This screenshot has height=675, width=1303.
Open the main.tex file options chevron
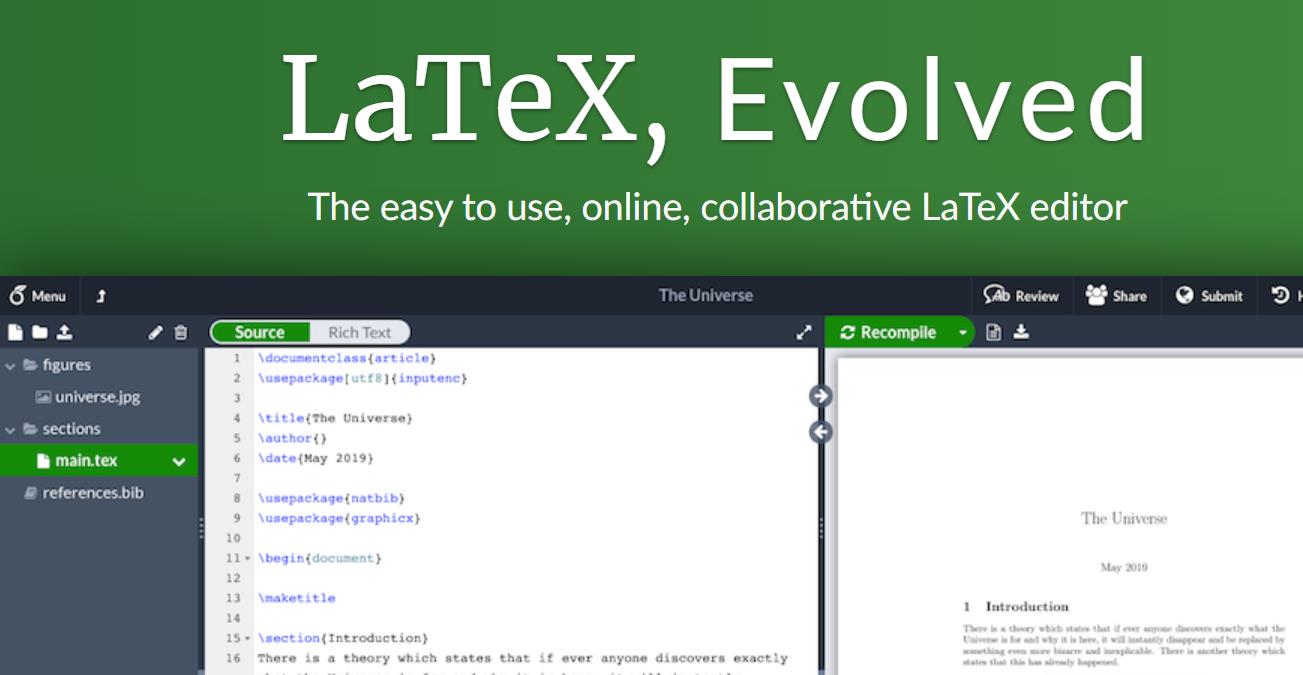pos(179,461)
